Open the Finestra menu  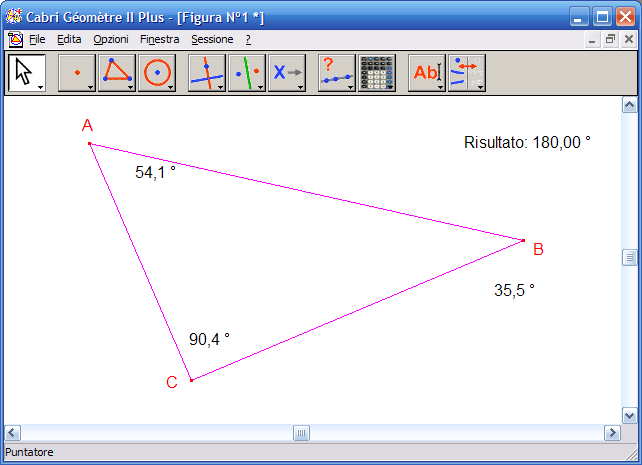click(160, 39)
